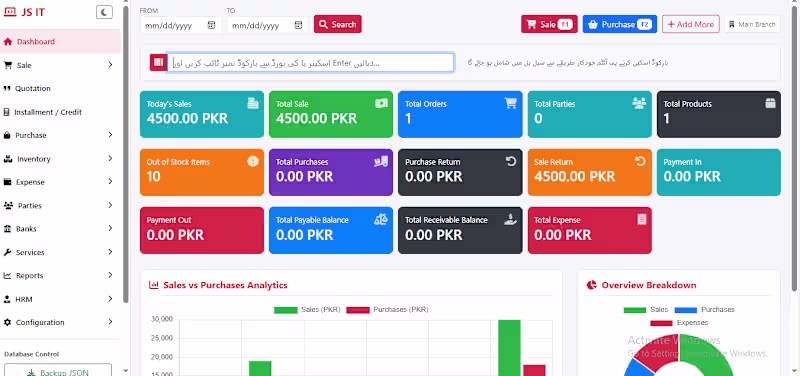Expand the Sale sidebar chevron
This screenshot has width=800, height=376.
[x=110, y=65]
